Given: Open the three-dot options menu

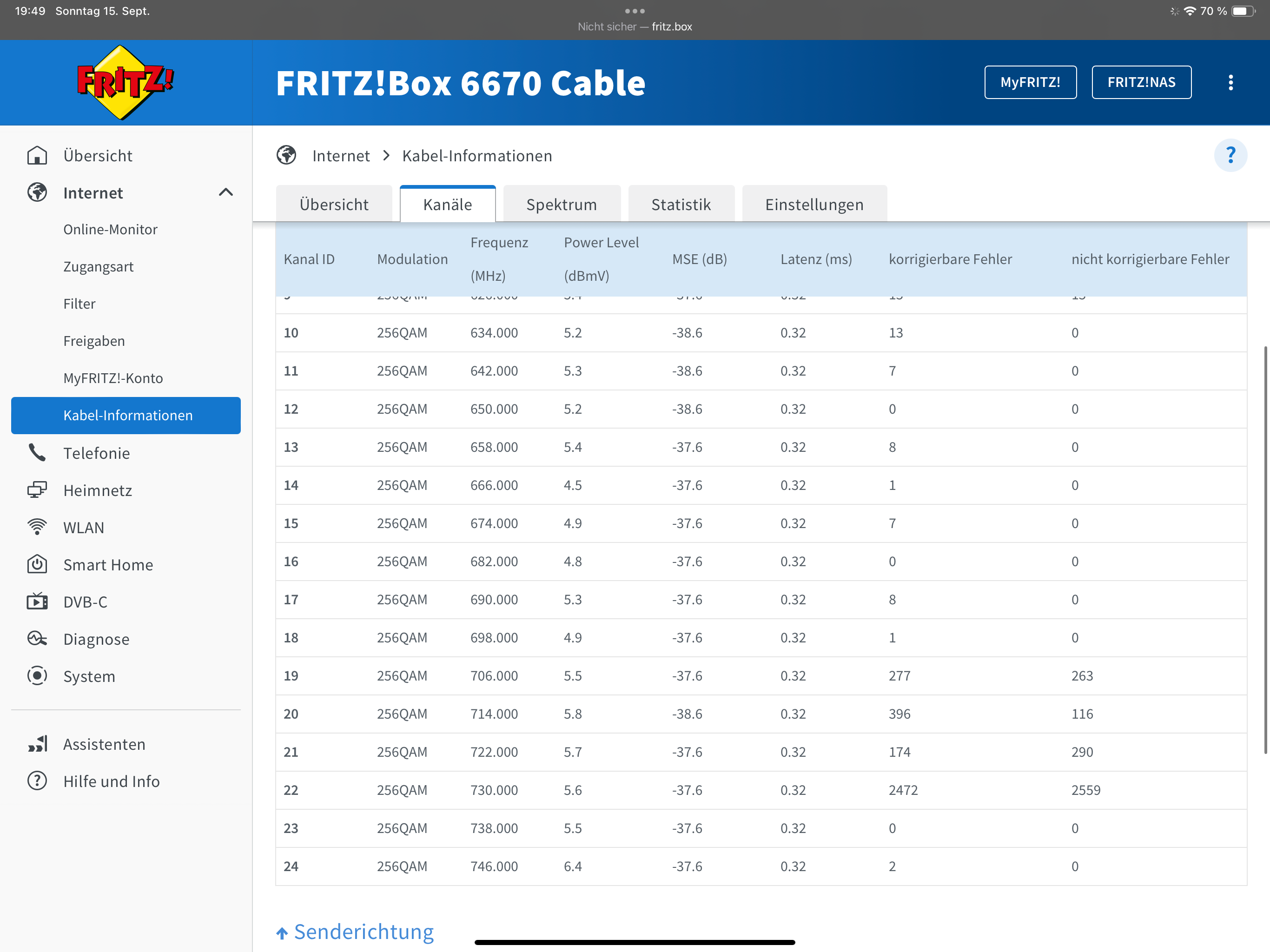Looking at the screenshot, I should point(1230,82).
